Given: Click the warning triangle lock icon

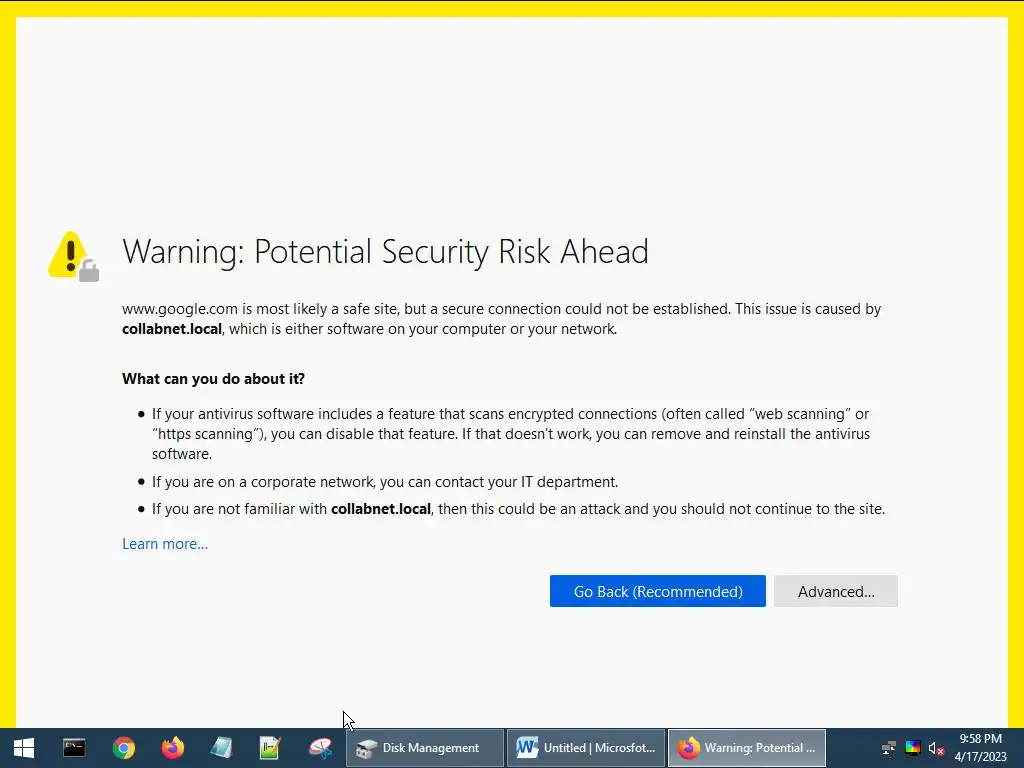Looking at the screenshot, I should (73, 256).
